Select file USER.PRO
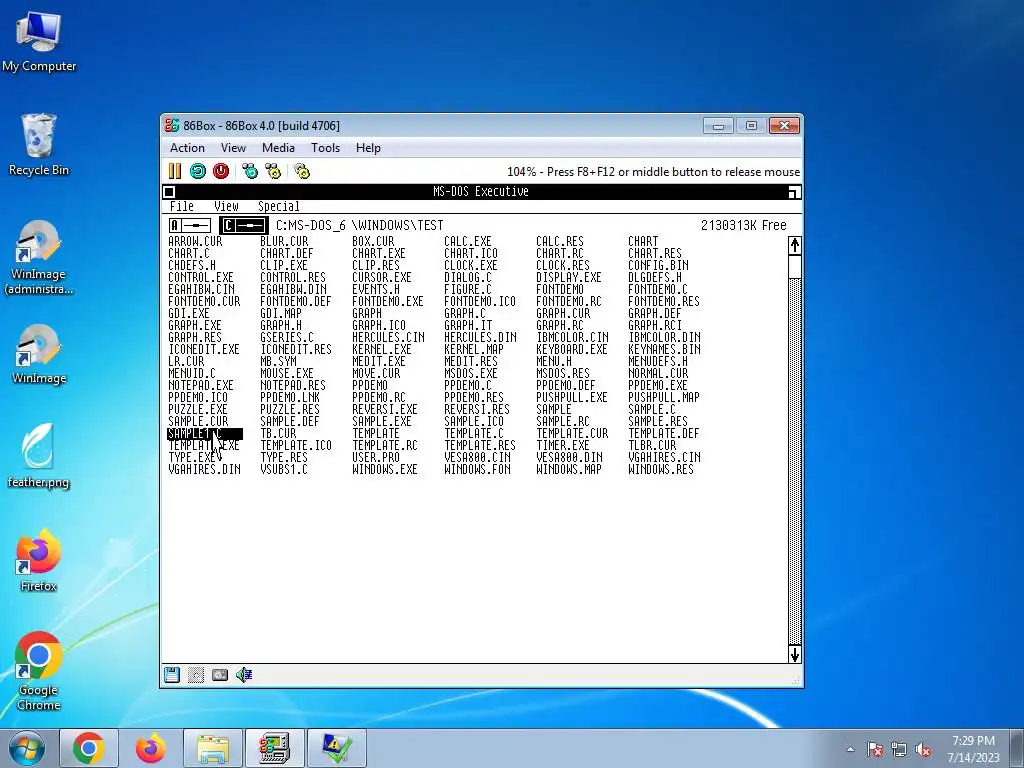 coord(376,458)
